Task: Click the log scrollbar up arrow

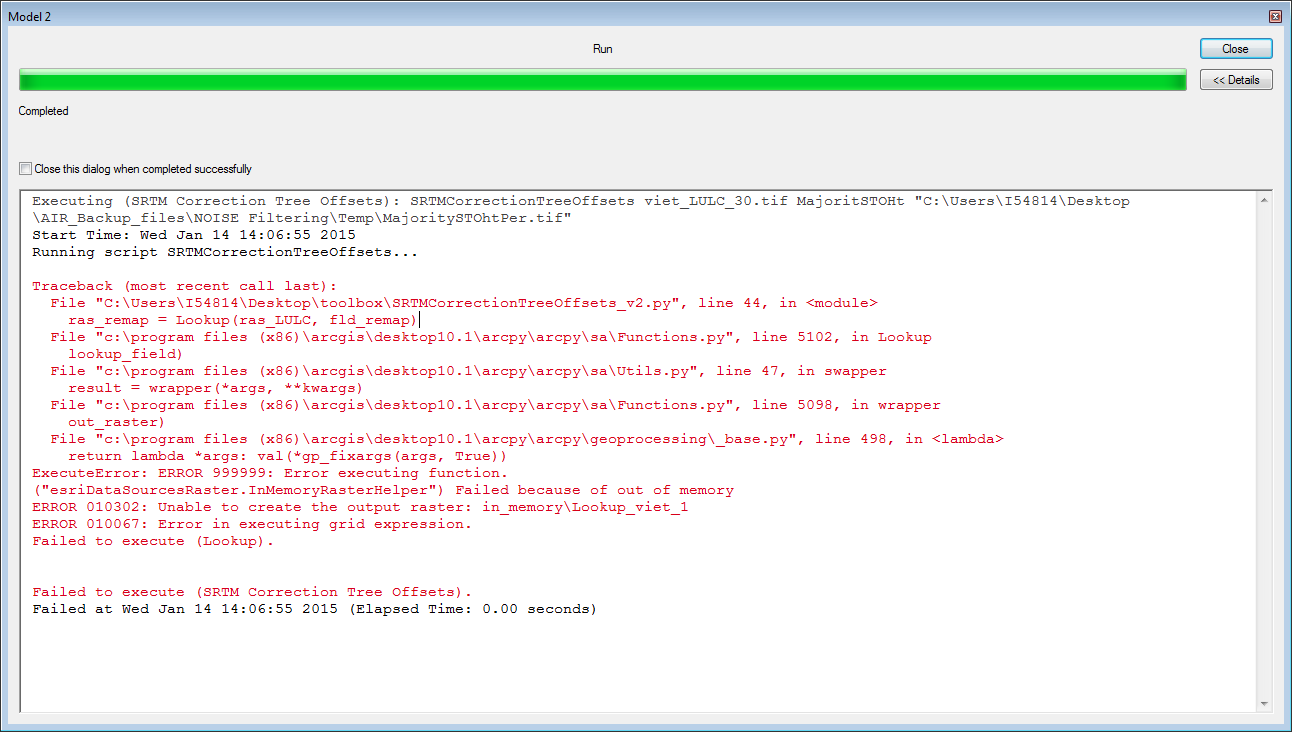Action: (x=1264, y=200)
